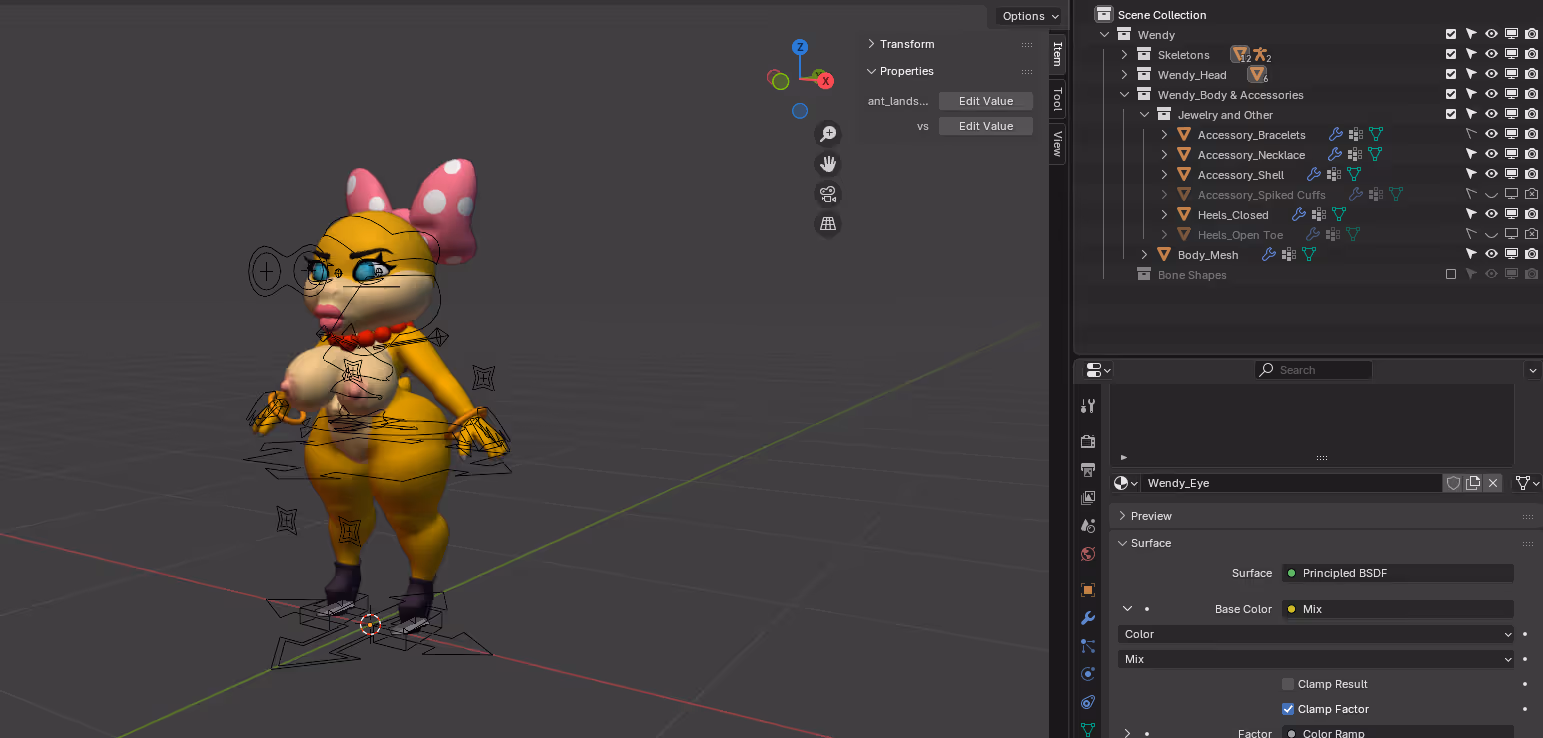Click the blue Z axis on gizmo
This screenshot has height=738, width=1543.
tap(800, 47)
